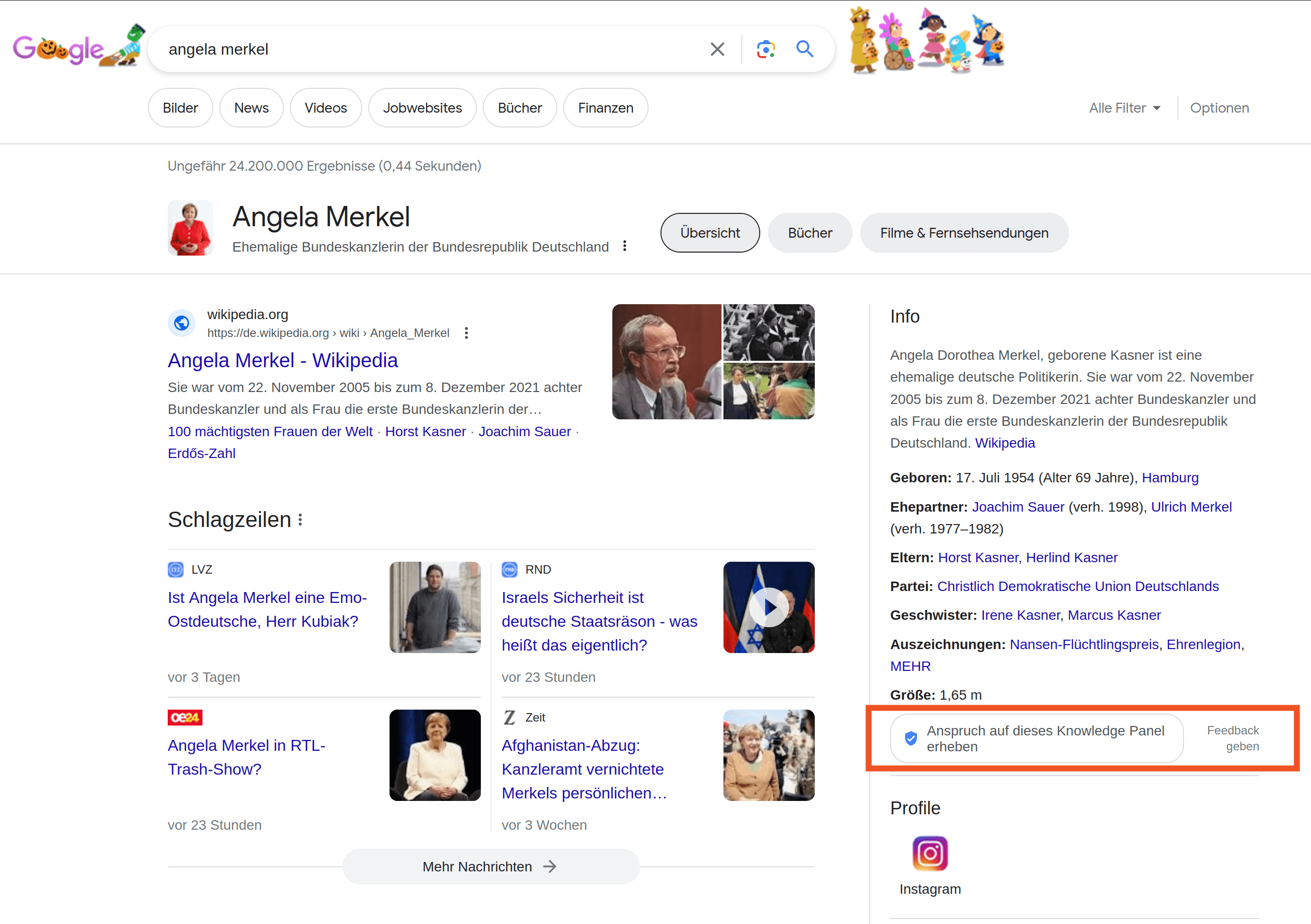1311x924 pixels.
Task: Open Joachim Sauer link in Ehepartner row
Action: (1018, 507)
